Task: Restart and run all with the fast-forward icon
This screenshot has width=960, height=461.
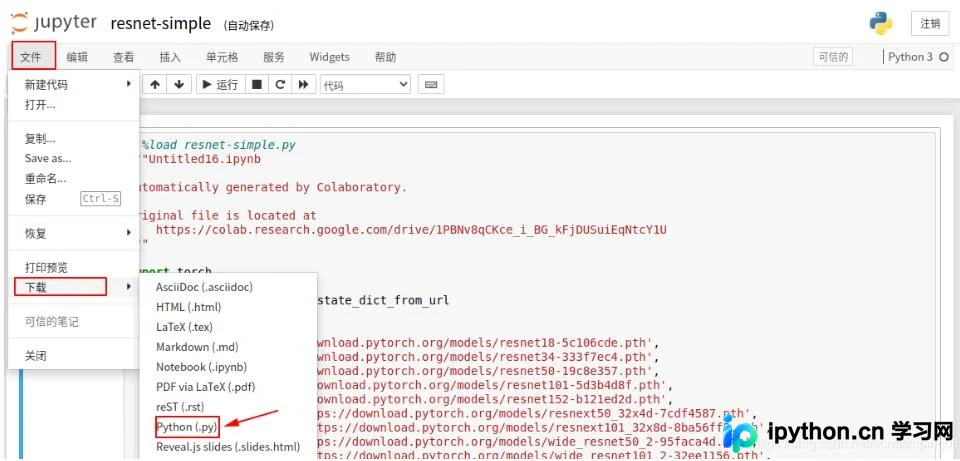Action: (303, 84)
